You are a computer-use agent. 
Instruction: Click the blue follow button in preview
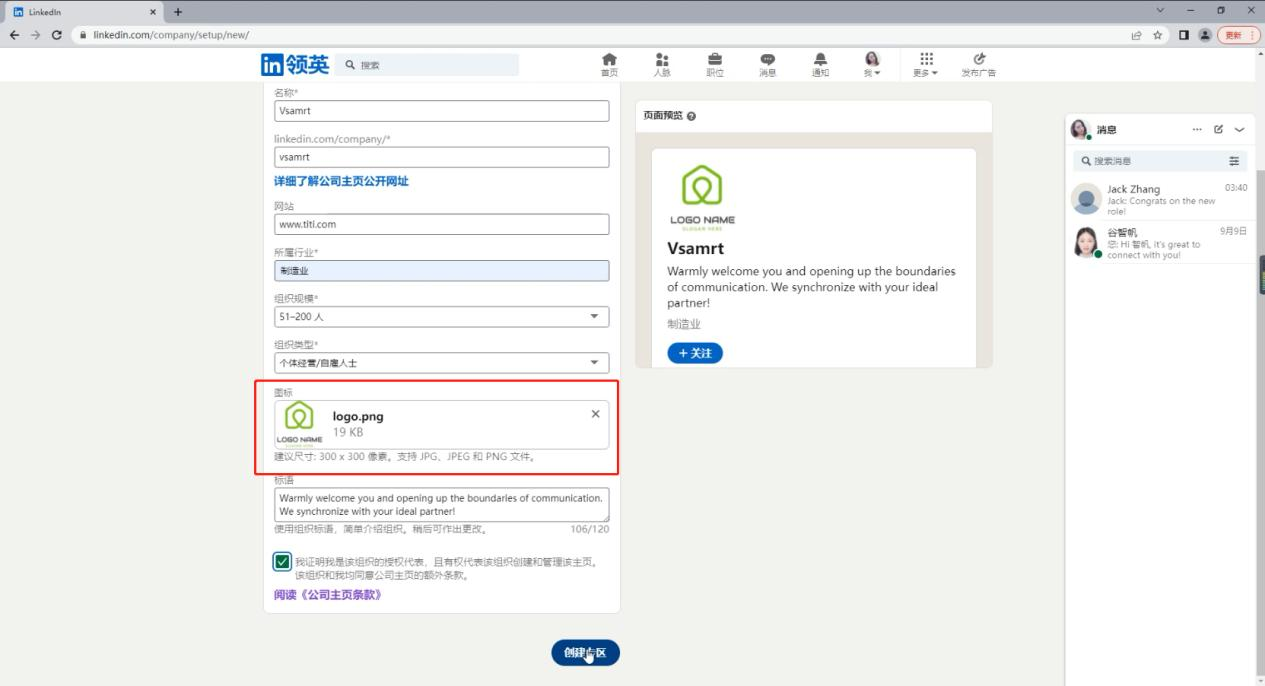[x=694, y=353]
